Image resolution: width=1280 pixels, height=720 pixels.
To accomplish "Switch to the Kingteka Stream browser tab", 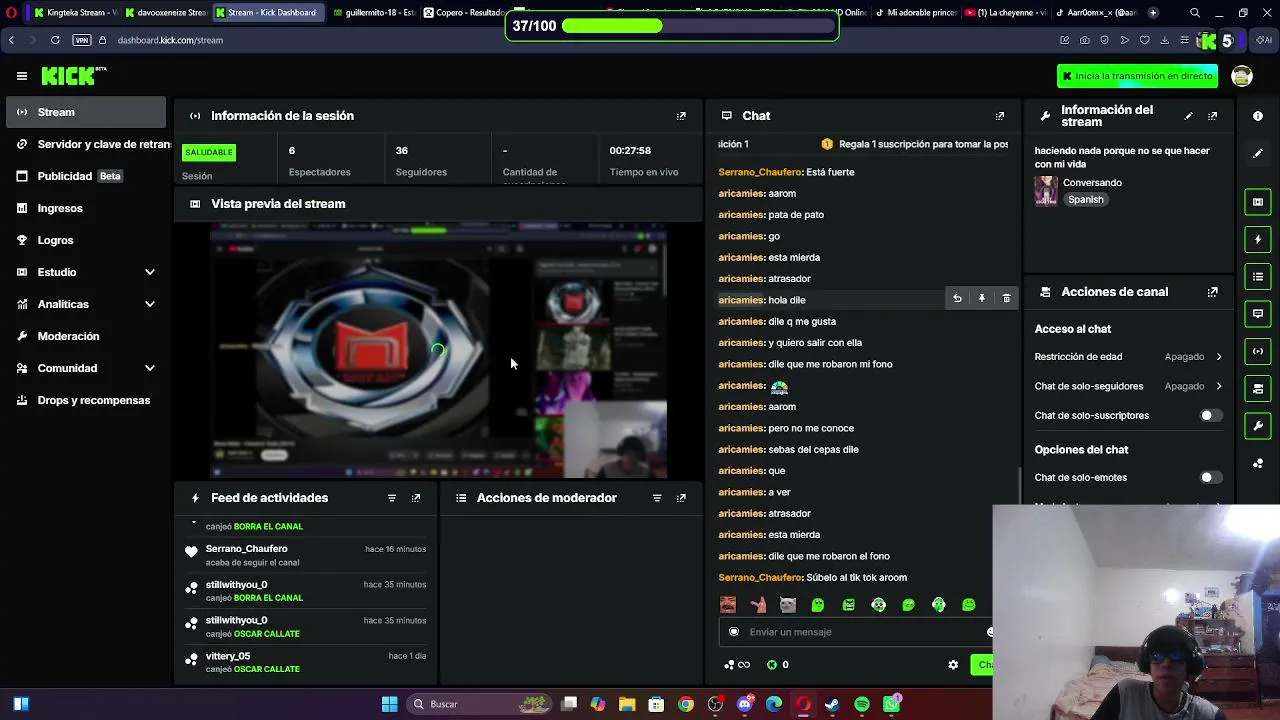I will tap(74, 13).
